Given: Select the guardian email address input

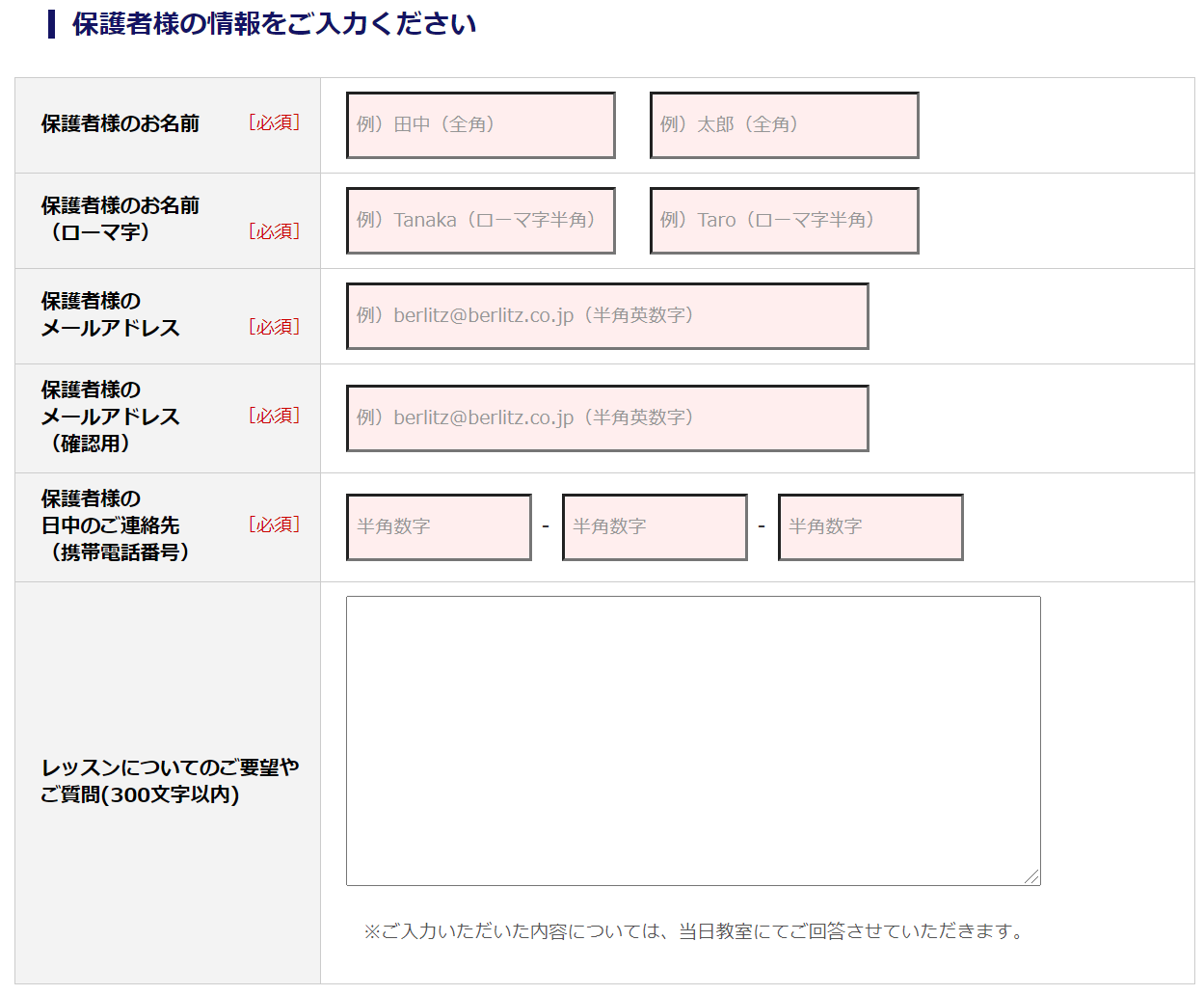Looking at the screenshot, I should [607, 316].
